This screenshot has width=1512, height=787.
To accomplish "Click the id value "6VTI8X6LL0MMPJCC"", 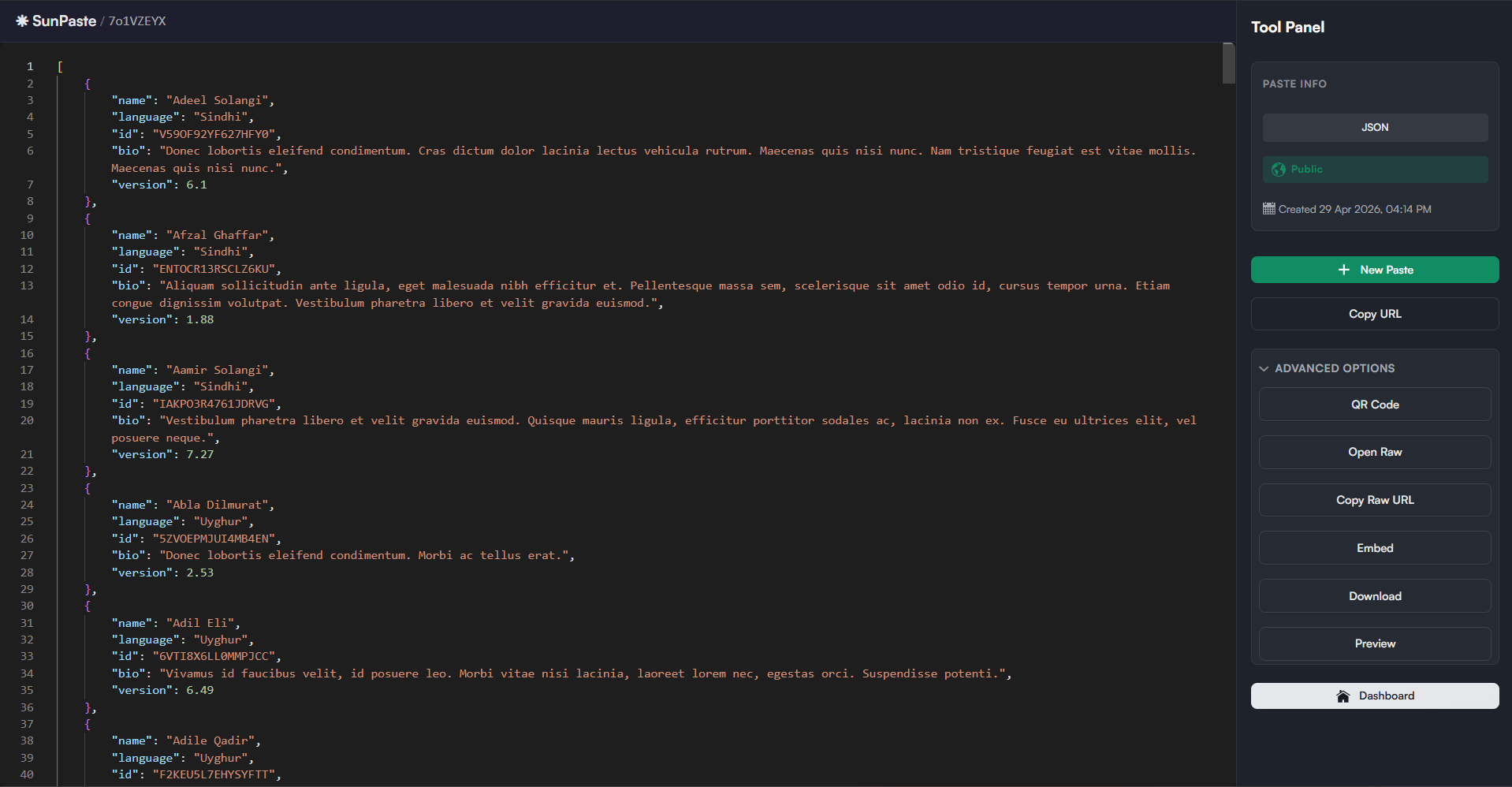I will click(x=214, y=656).
